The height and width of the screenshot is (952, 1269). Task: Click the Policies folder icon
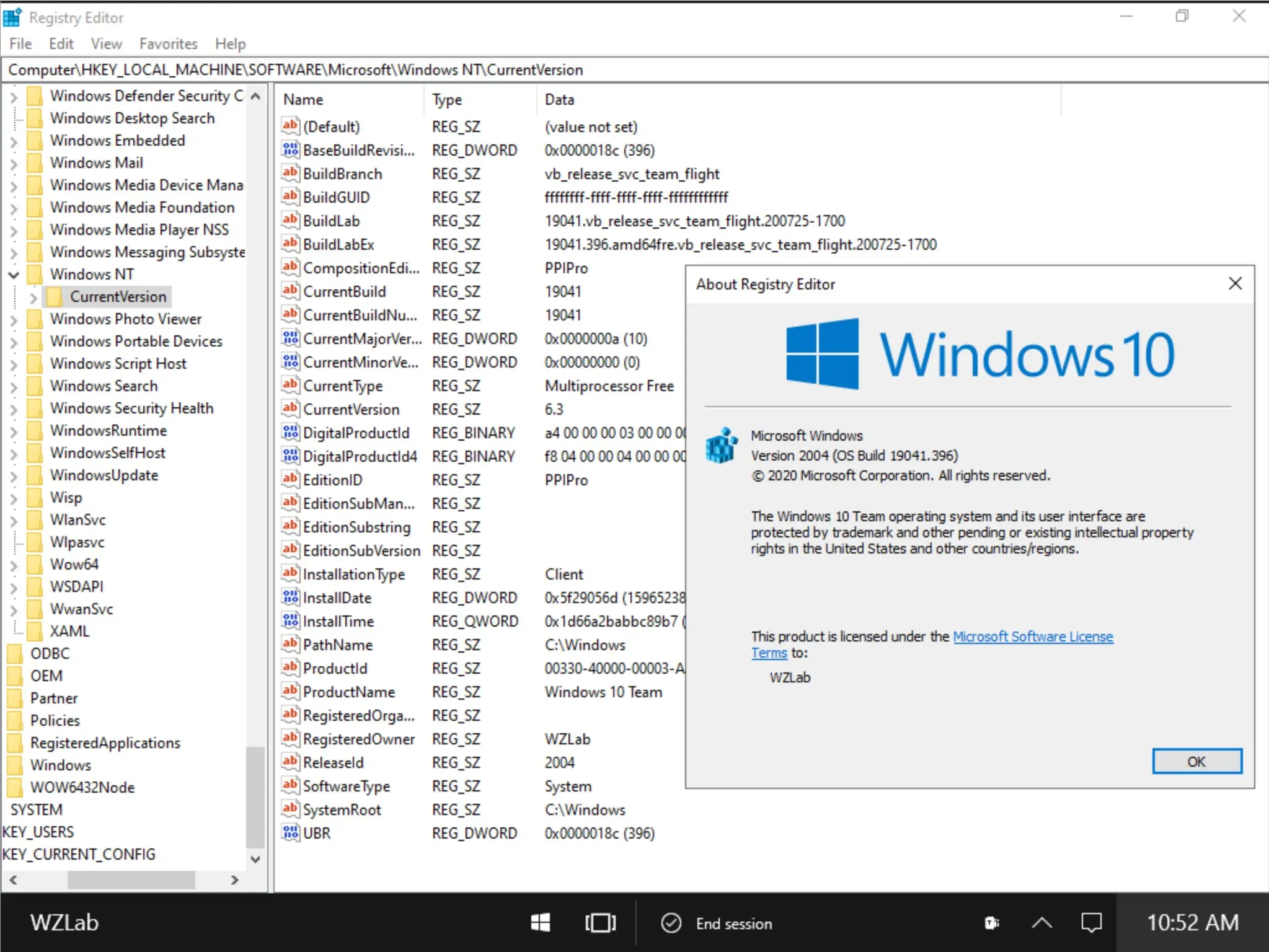(x=15, y=720)
